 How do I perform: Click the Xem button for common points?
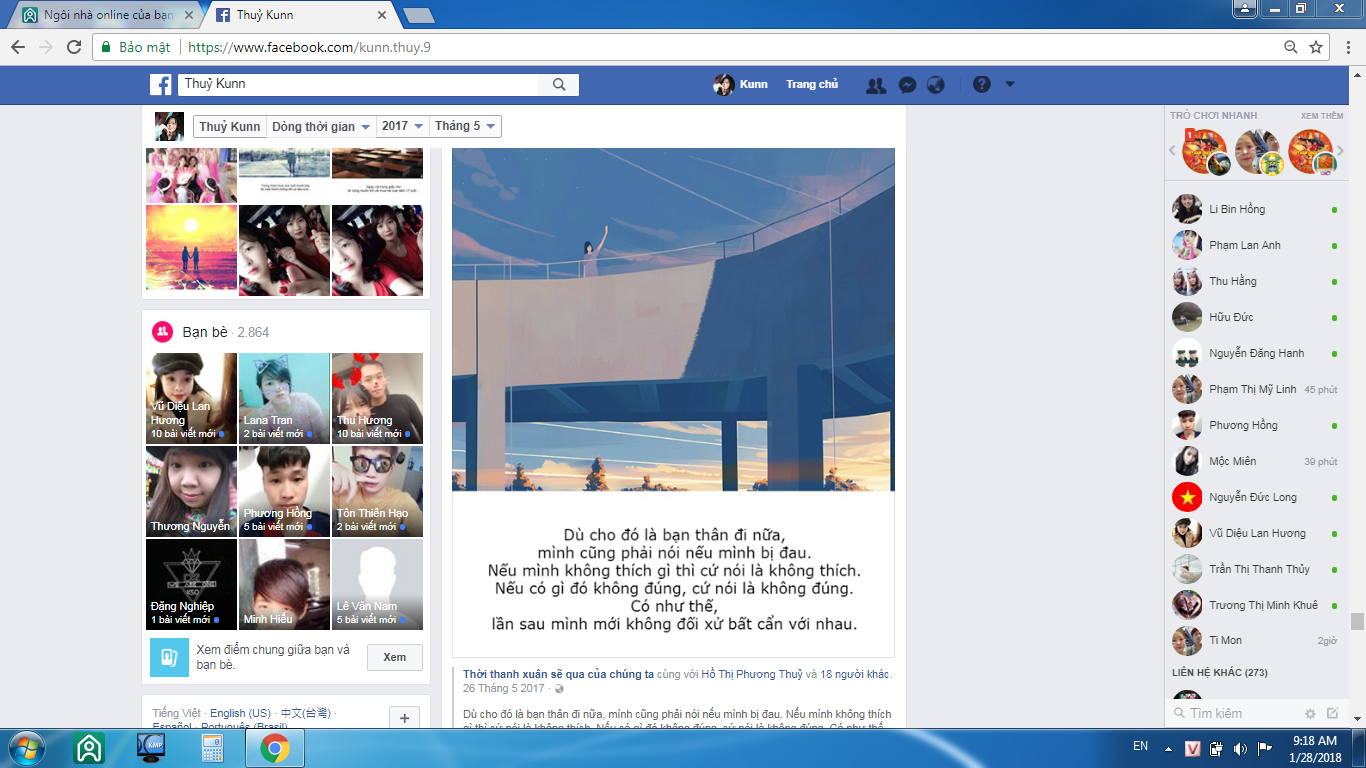click(x=394, y=657)
